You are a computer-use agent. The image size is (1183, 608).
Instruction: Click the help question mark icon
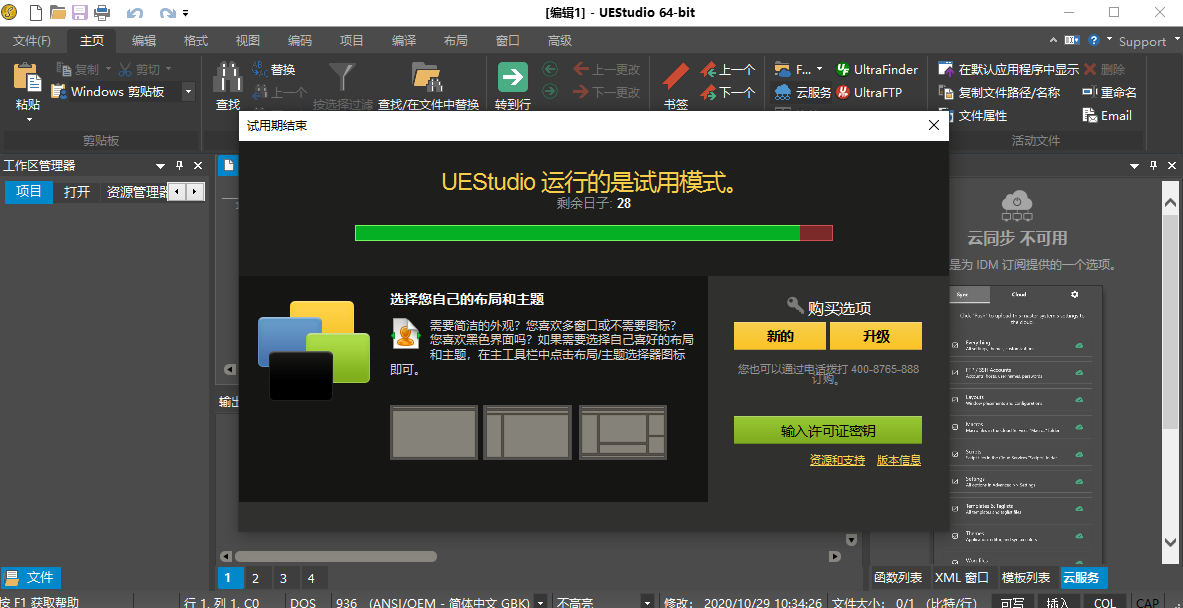[x=1092, y=40]
